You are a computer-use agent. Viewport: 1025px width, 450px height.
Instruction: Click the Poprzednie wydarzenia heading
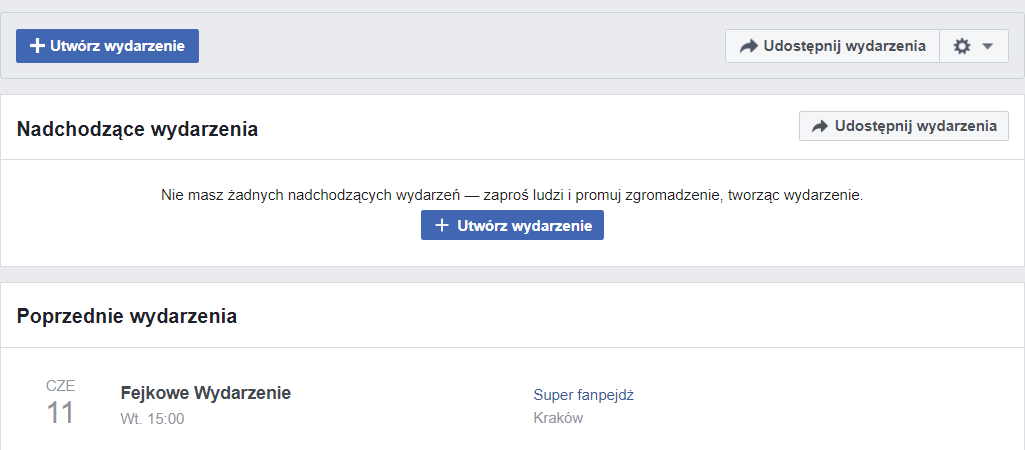click(x=127, y=317)
